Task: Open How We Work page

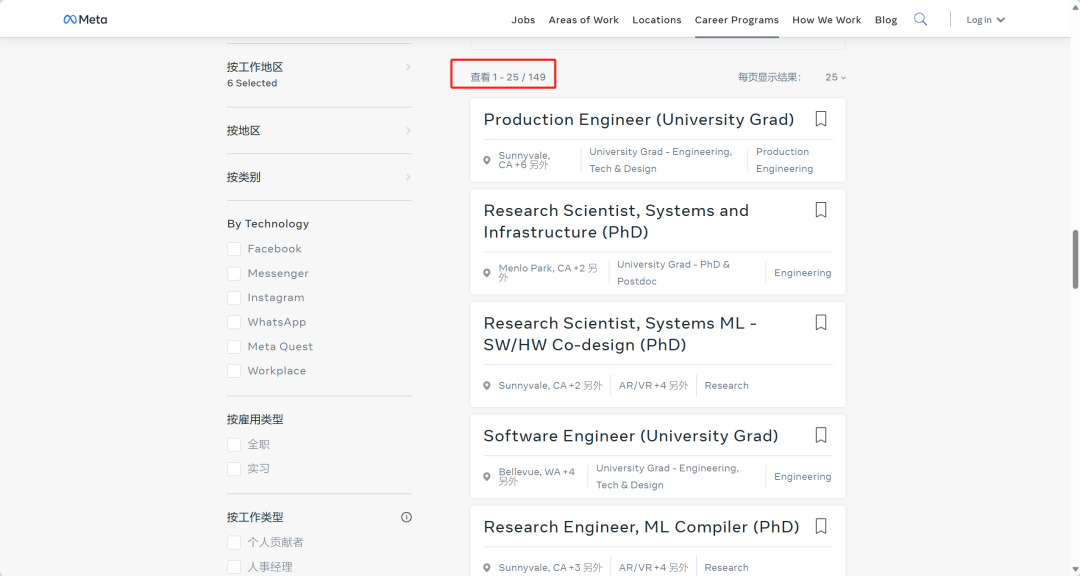Action: pyautogui.click(x=827, y=20)
